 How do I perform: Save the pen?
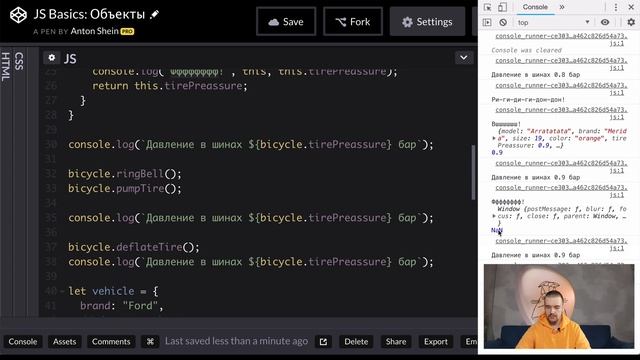tap(286, 22)
